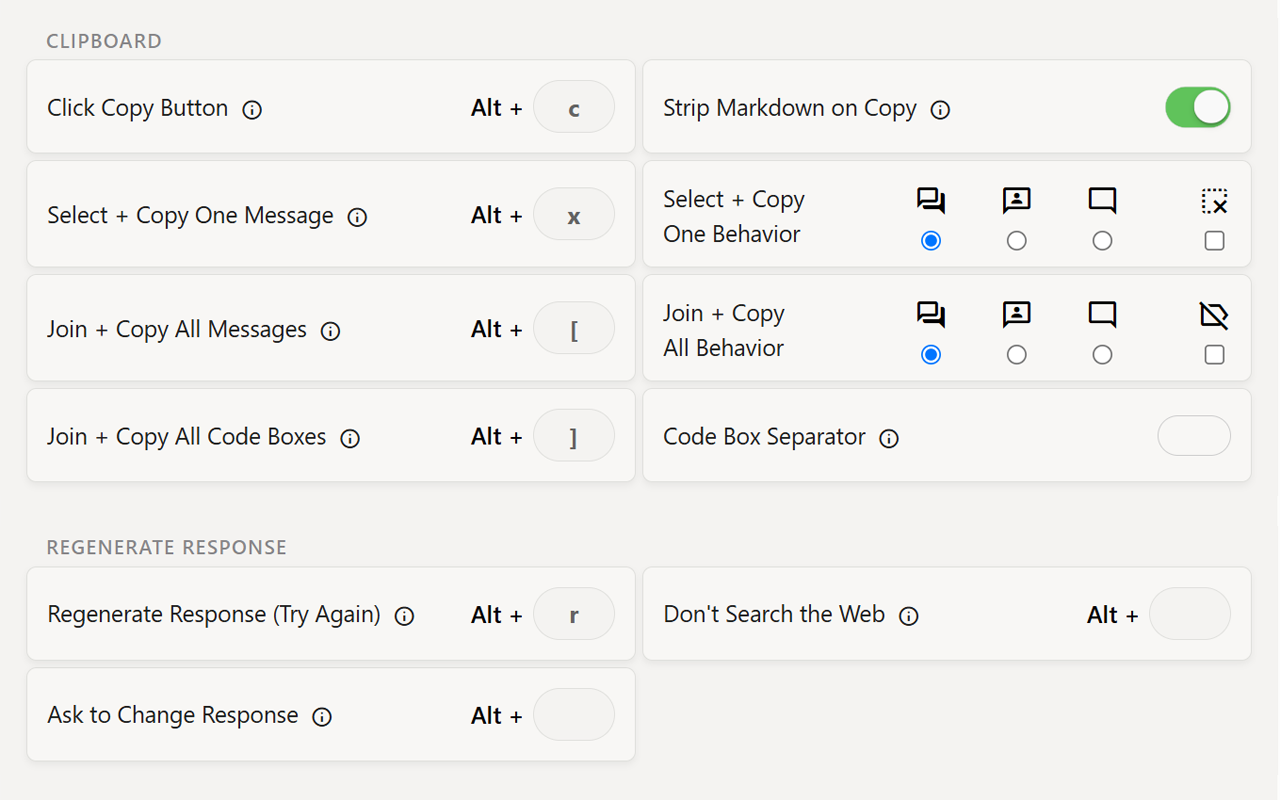Click single chat bubble icon in Join + Copy All Behavior
The height and width of the screenshot is (800, 1280).
[x=1102, y=315]
